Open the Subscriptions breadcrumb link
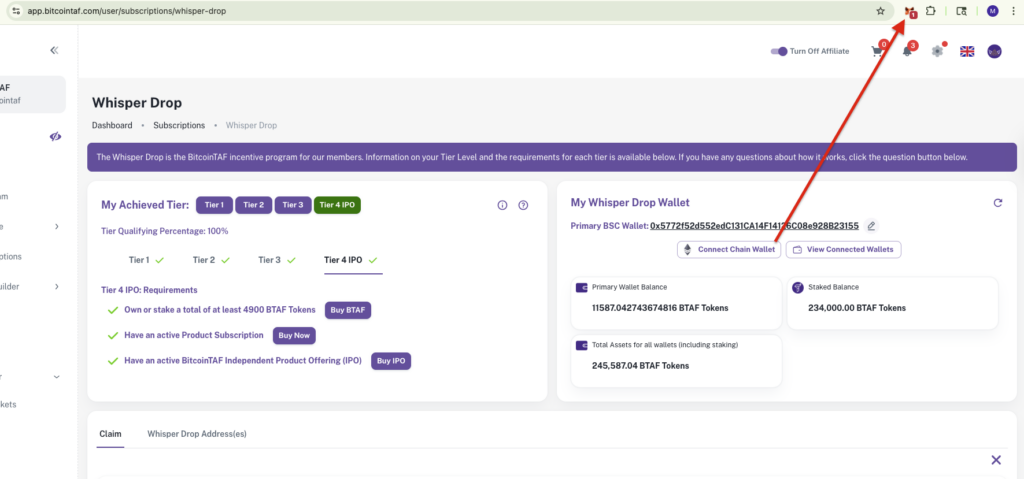 click(179, 125)
